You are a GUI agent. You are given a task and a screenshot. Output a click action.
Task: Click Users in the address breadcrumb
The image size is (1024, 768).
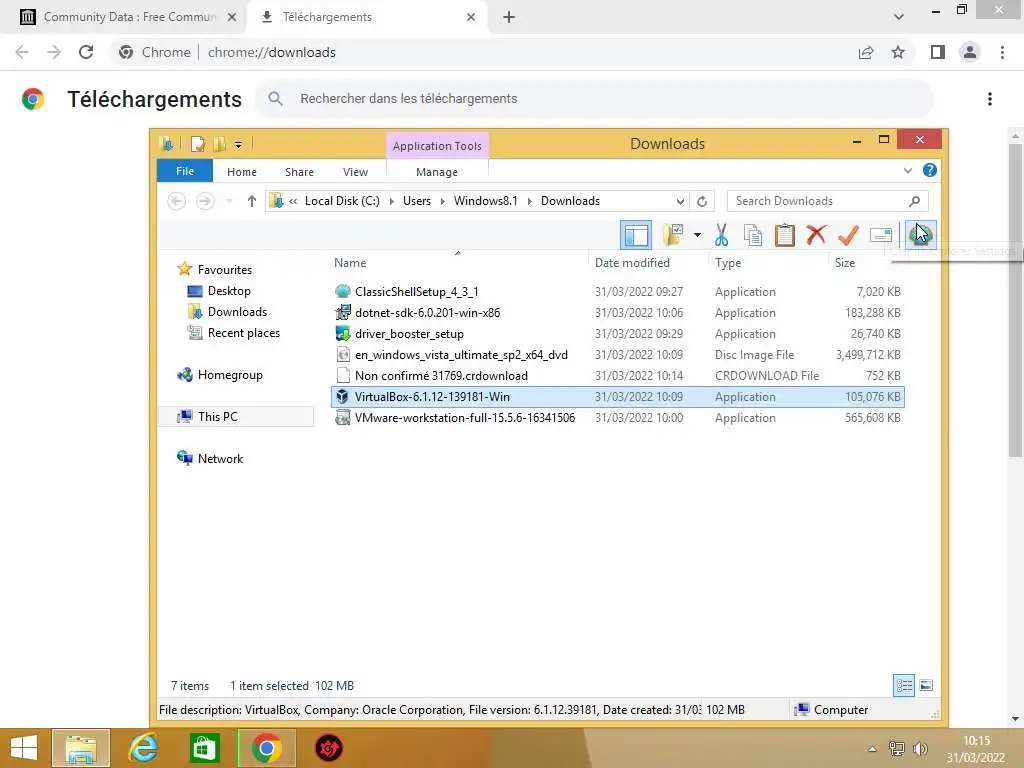(417, 201)
